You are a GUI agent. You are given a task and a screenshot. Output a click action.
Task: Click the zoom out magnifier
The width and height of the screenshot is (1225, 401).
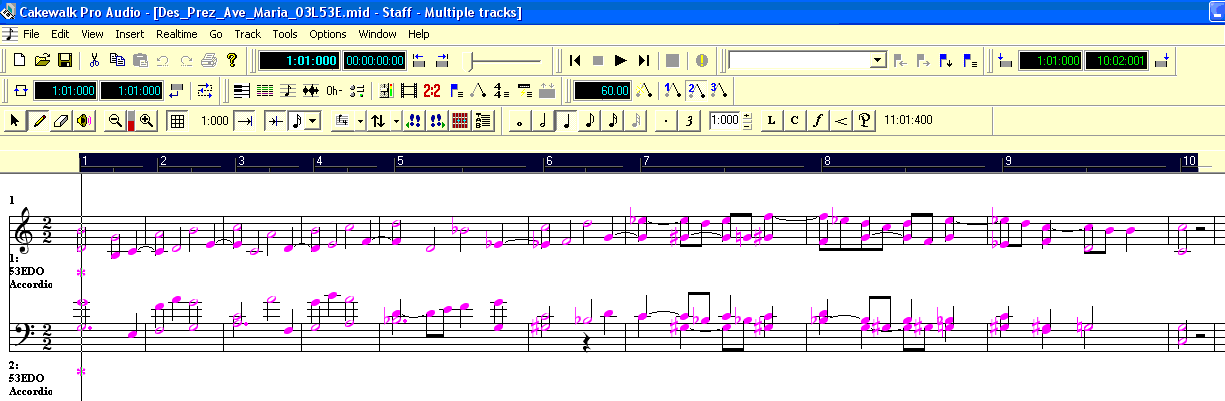click(x=115, y=121)
